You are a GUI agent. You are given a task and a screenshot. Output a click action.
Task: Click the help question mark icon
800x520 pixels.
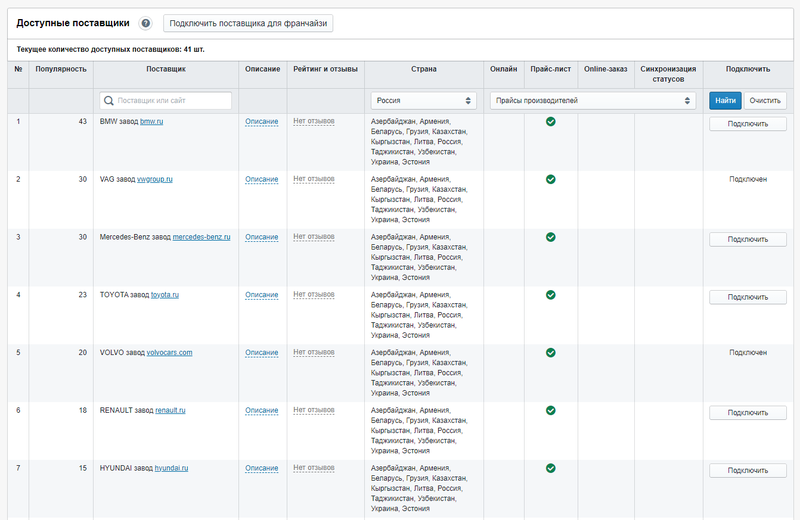point(146,23)
